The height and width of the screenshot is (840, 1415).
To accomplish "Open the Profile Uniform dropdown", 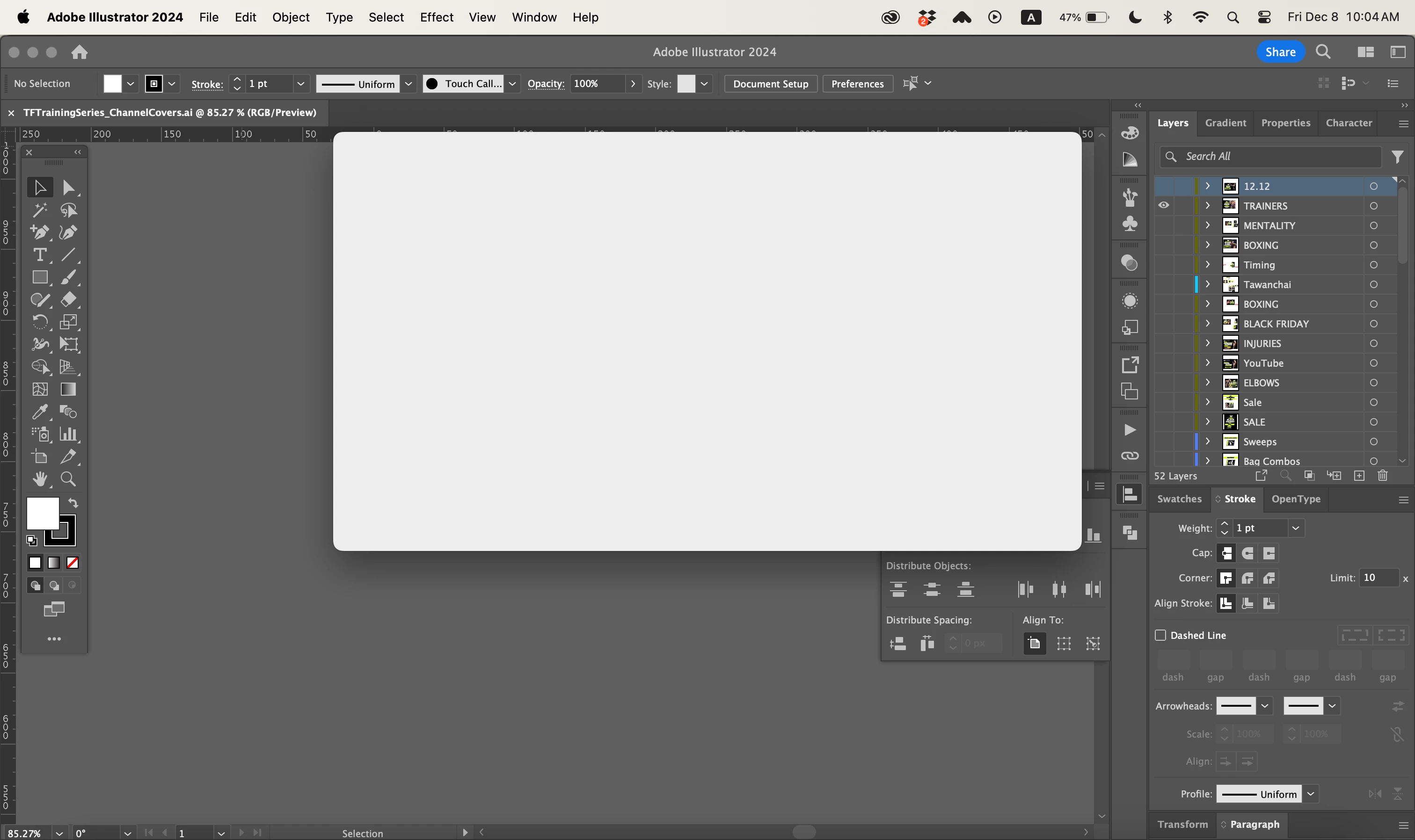I will click(1310, 794).
